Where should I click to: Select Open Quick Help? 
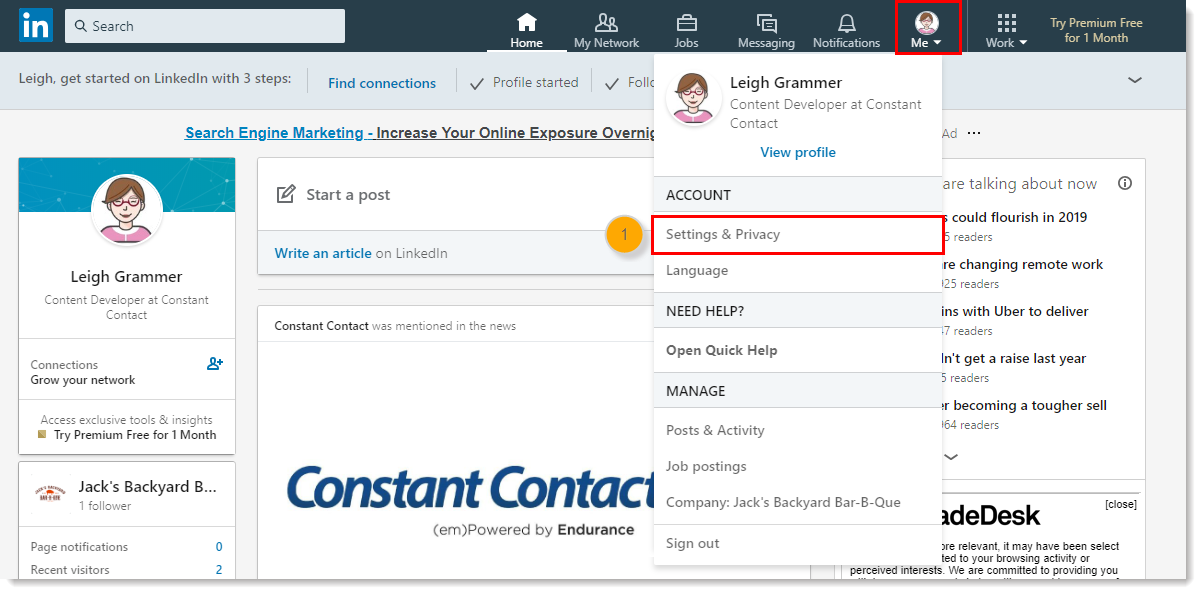point(797,350)
